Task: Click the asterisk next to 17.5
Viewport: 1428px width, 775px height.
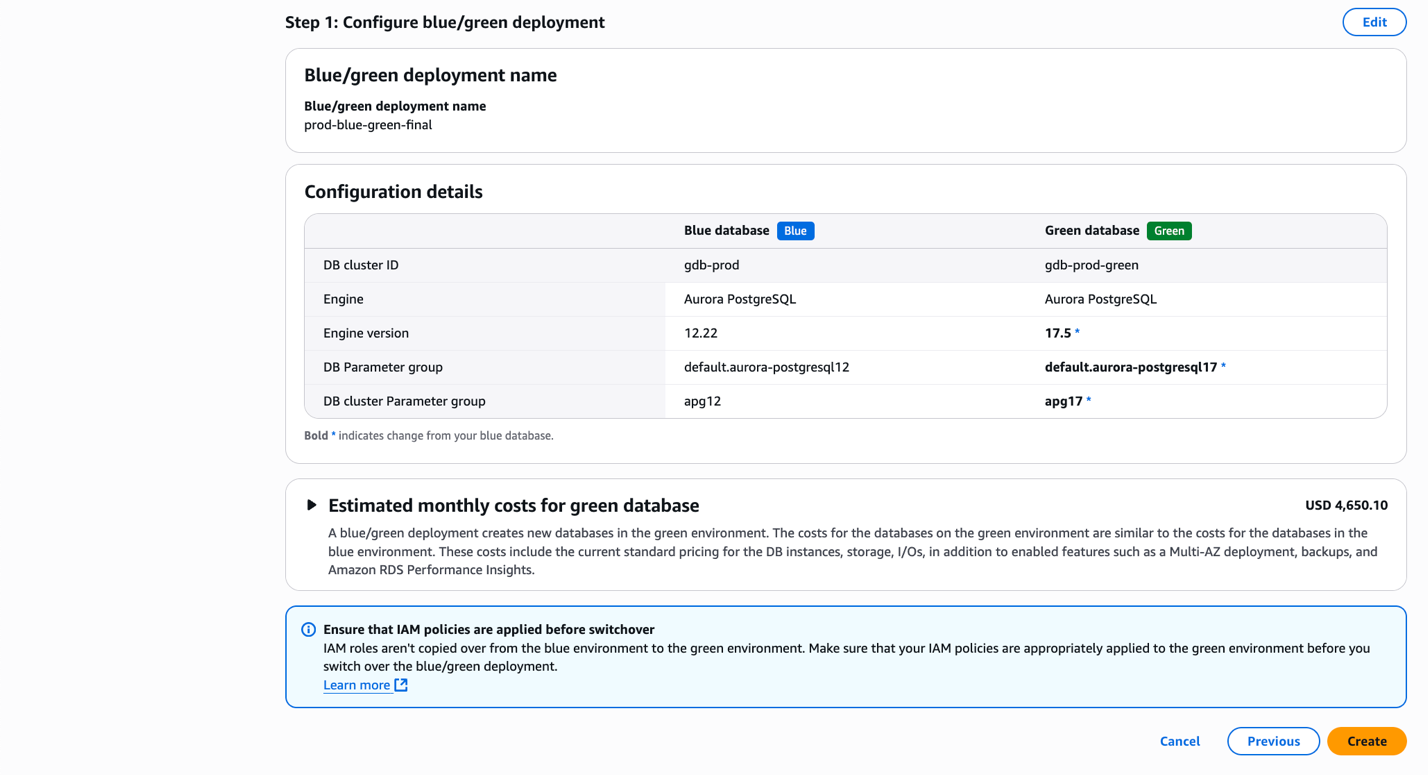Action: point(1077,333)
